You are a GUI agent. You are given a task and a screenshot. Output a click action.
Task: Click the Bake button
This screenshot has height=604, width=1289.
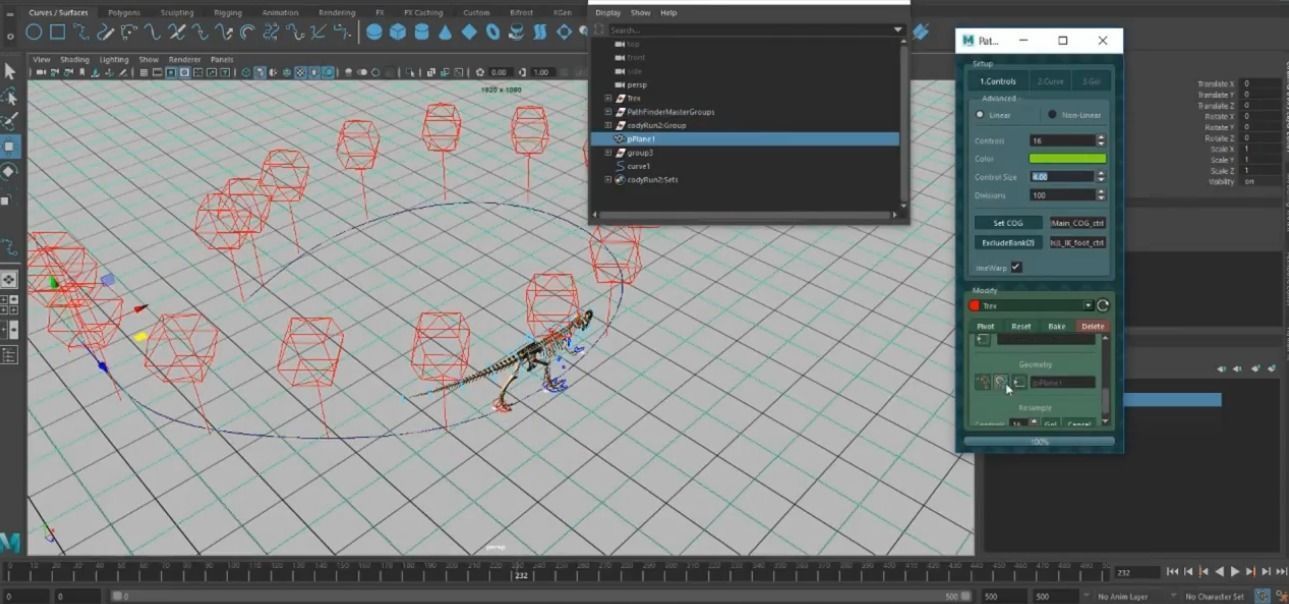[x=1056, y=326]
